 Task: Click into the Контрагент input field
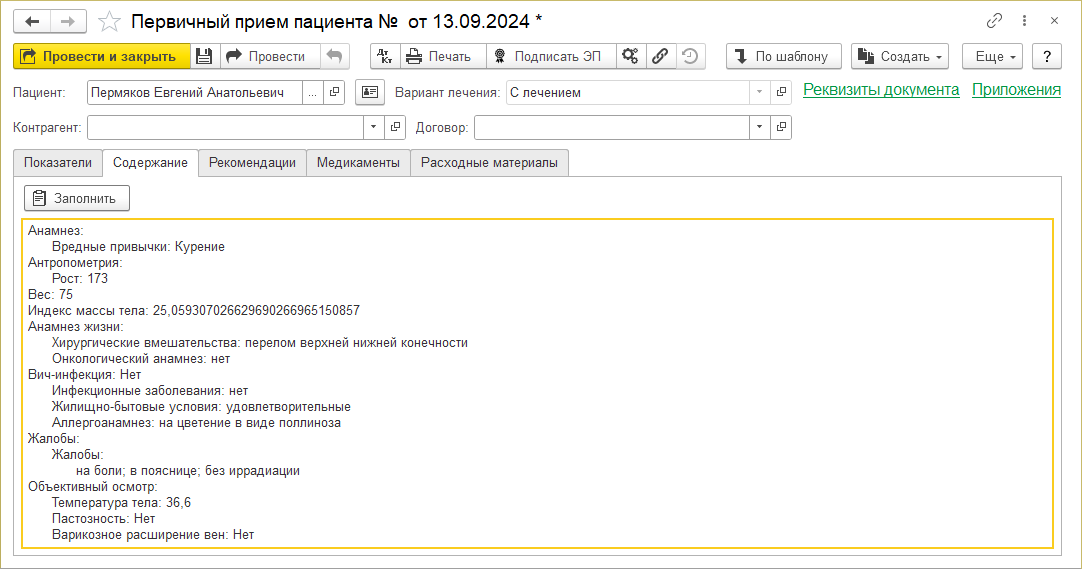[226, 127]
